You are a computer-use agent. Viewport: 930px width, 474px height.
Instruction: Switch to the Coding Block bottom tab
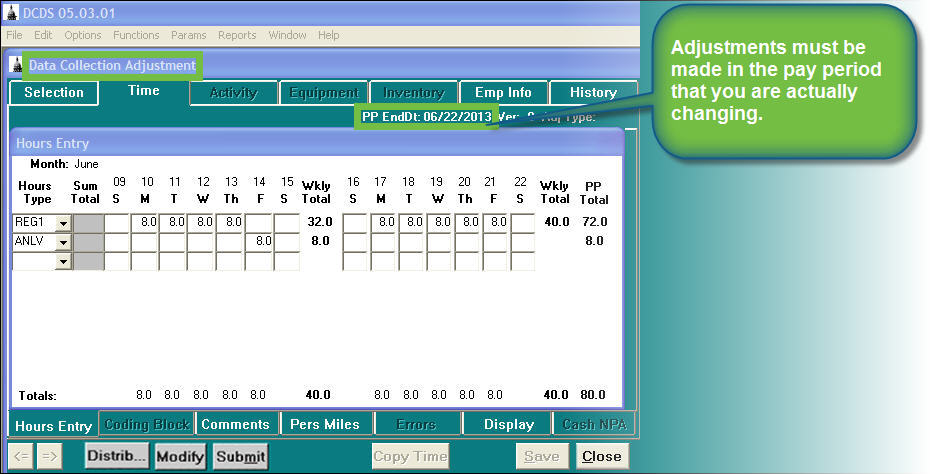coord(146,425)
